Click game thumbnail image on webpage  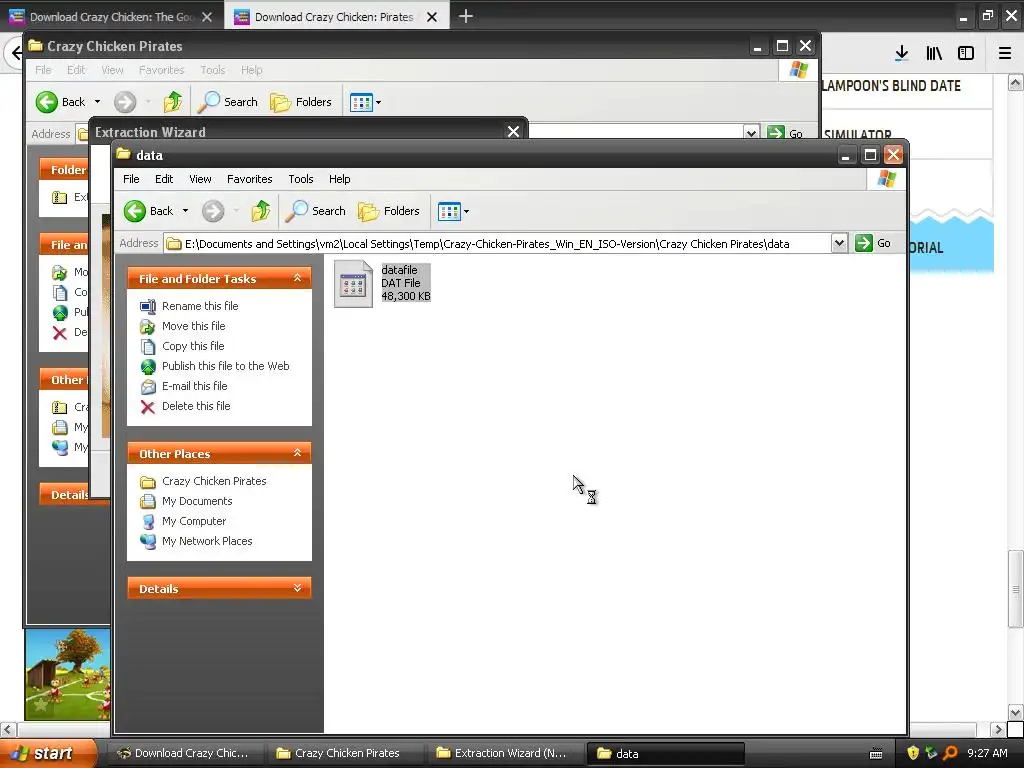[x=67, y=674]
